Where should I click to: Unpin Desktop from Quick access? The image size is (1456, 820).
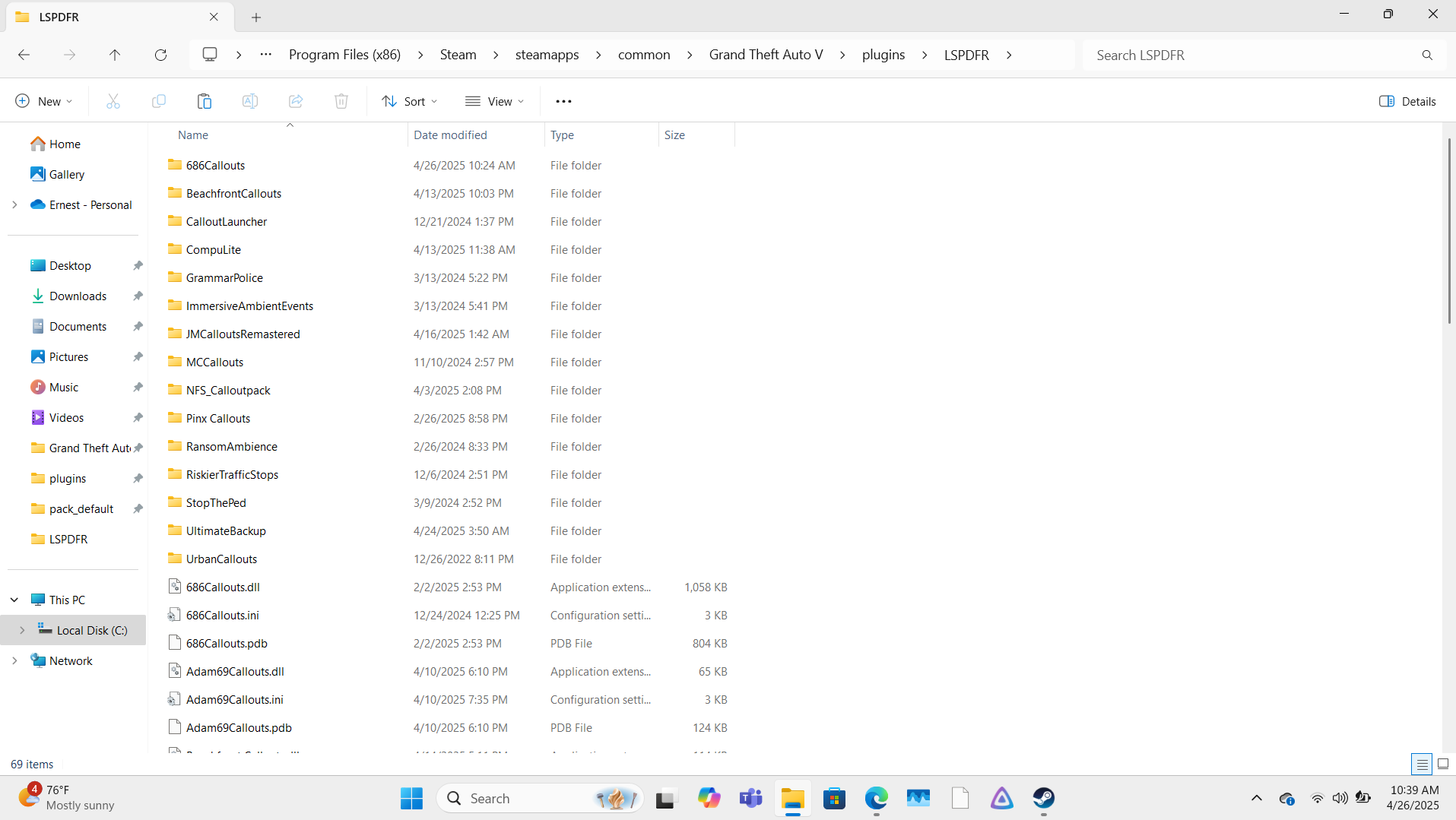(x=138, y=265)
